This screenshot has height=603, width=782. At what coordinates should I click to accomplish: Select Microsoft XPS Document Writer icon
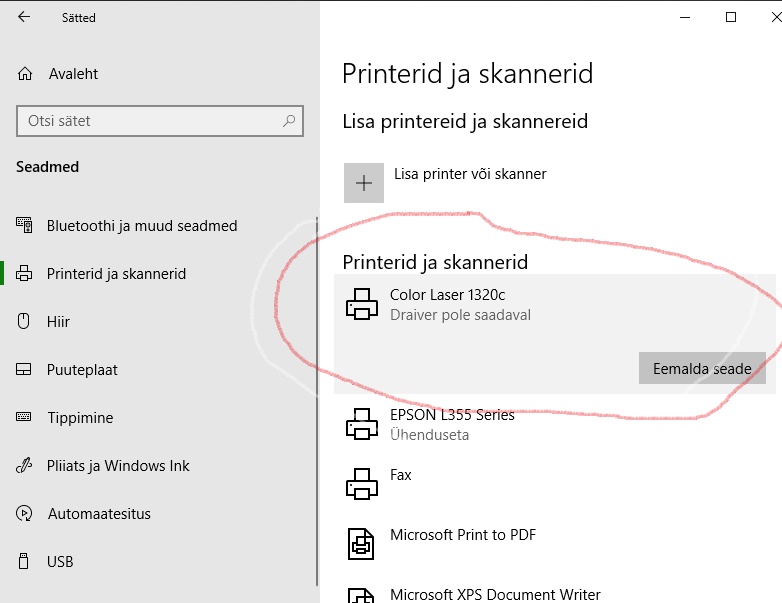point(362,592)
